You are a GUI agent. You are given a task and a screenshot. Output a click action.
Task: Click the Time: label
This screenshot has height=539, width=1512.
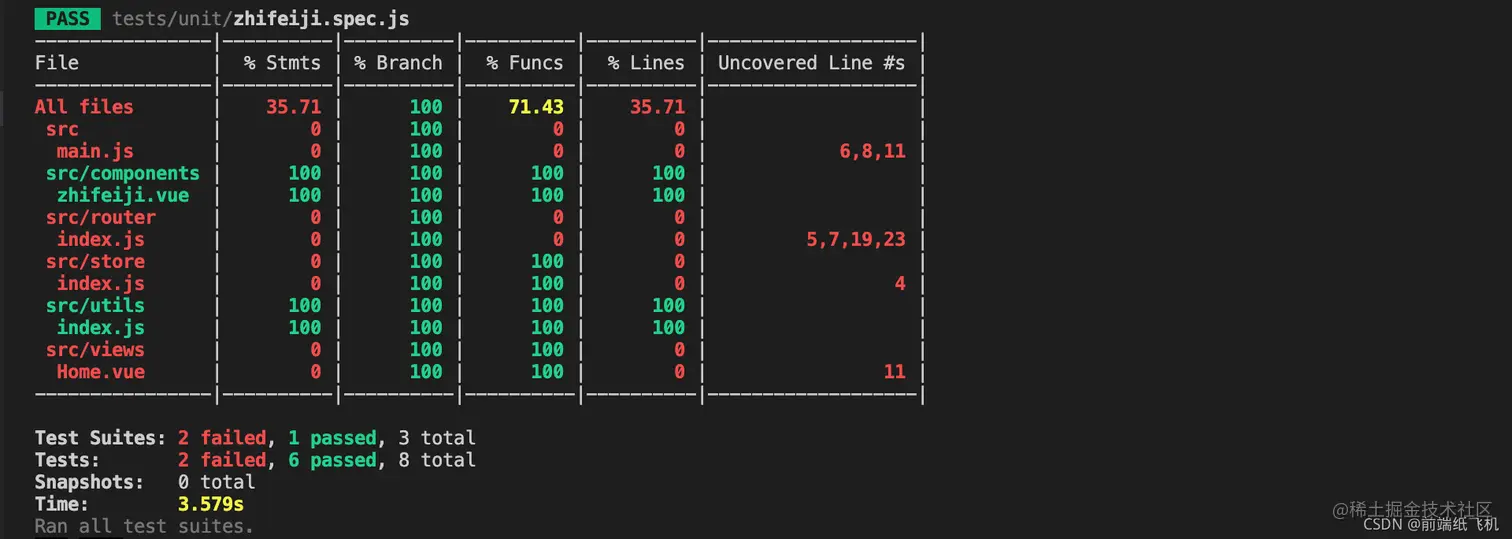coord(62,504)
